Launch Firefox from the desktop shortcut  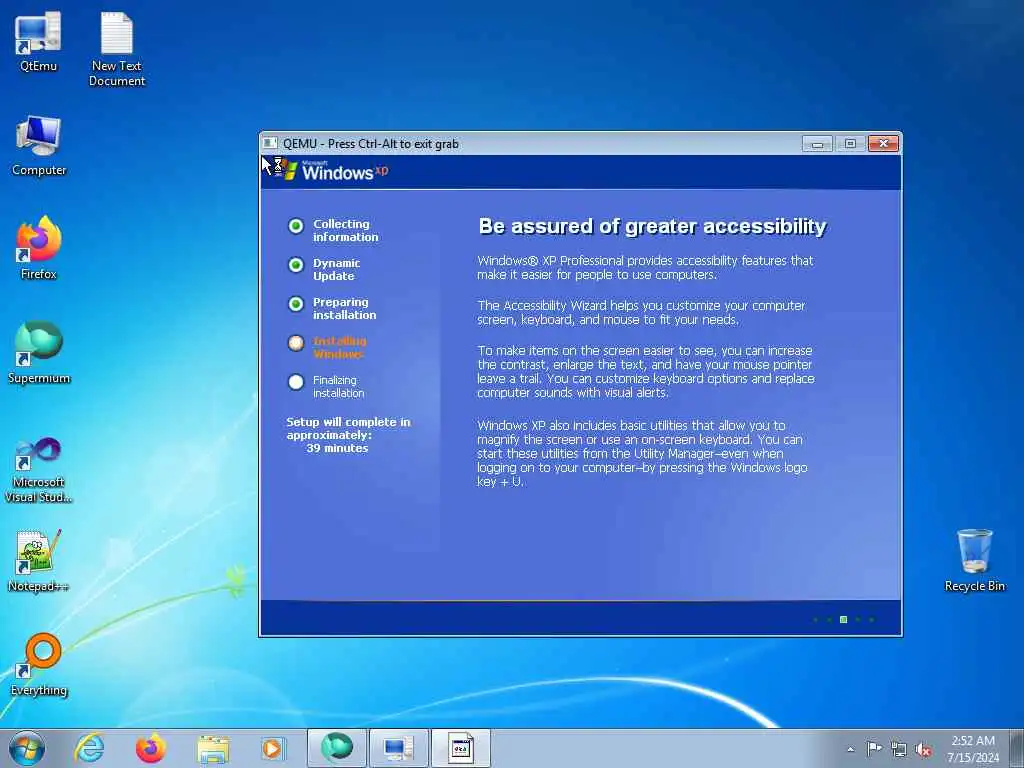[x=39, y=248]
